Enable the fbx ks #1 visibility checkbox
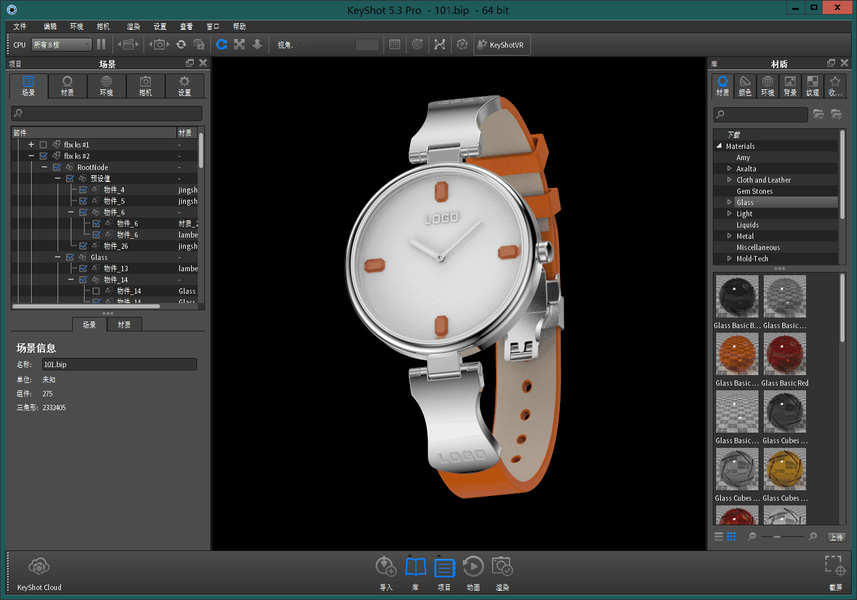The image size is (857, 600). tap(43, 145)
